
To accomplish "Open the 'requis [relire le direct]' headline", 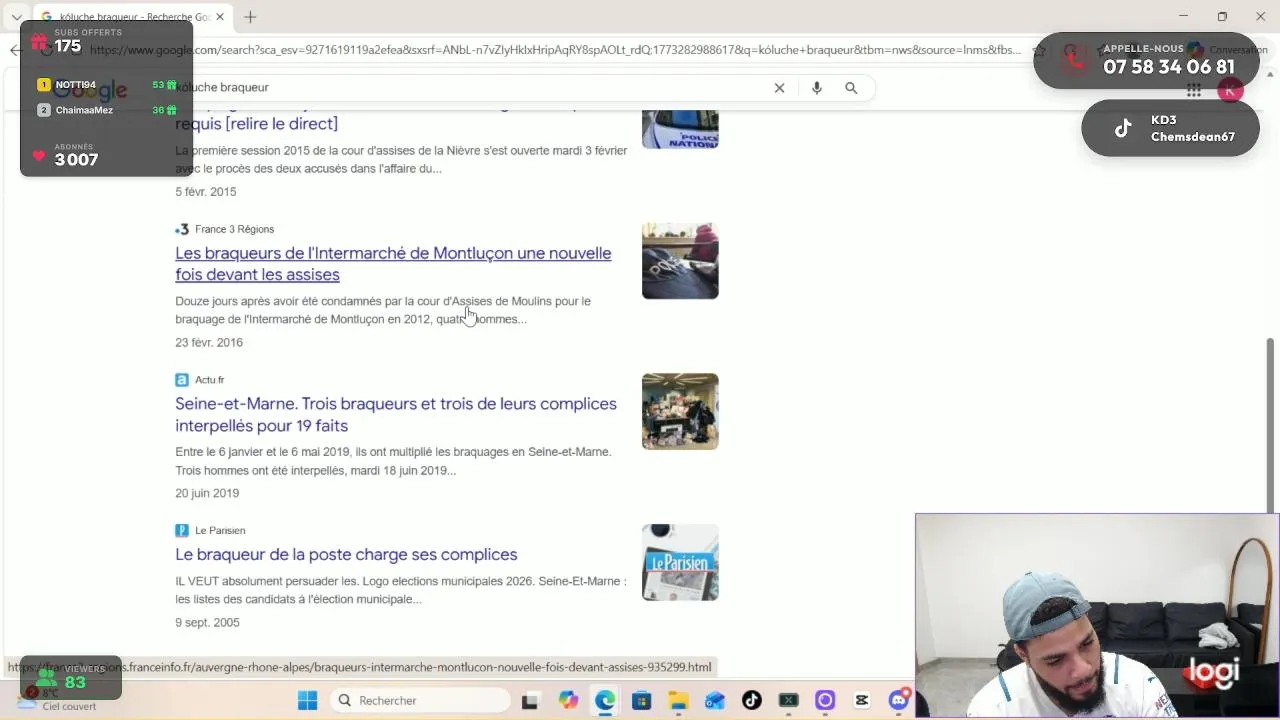I will [x=256, y=123].
